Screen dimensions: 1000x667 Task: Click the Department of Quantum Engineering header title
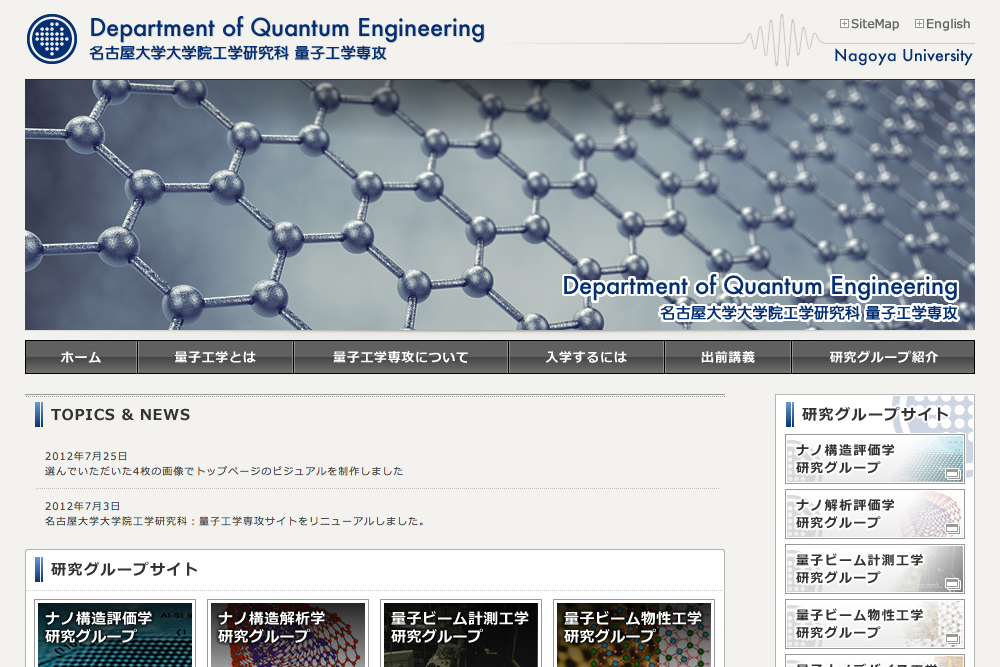click(x=287, y=29)
